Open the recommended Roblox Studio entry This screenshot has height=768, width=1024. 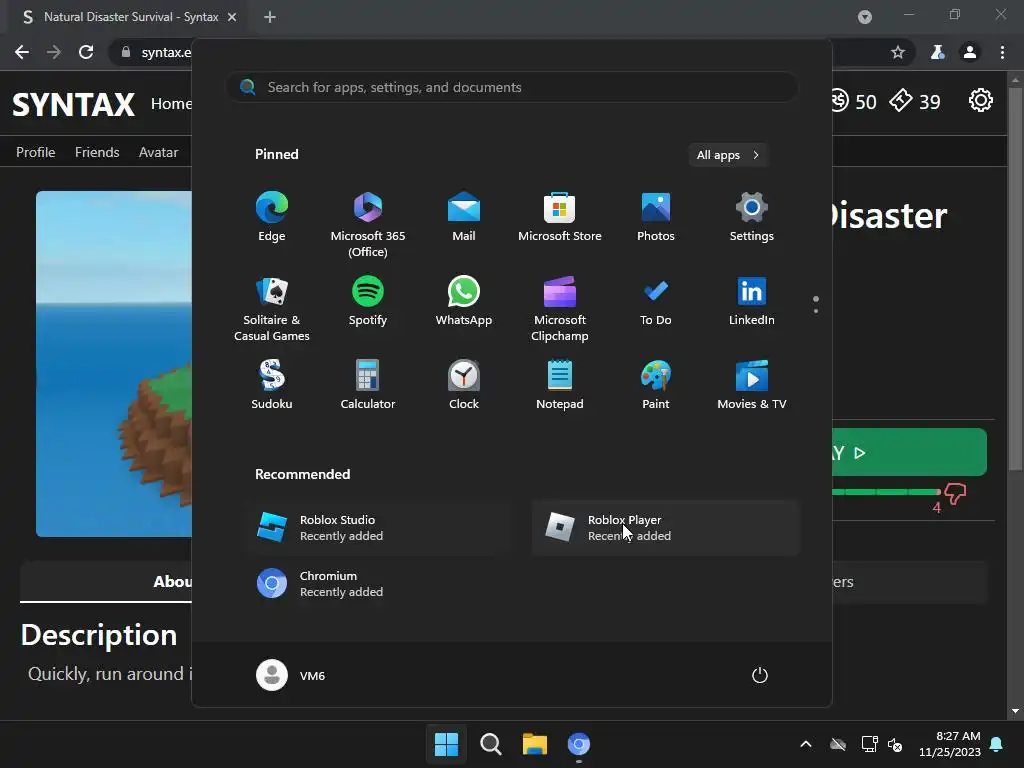[x=379, y=528]
